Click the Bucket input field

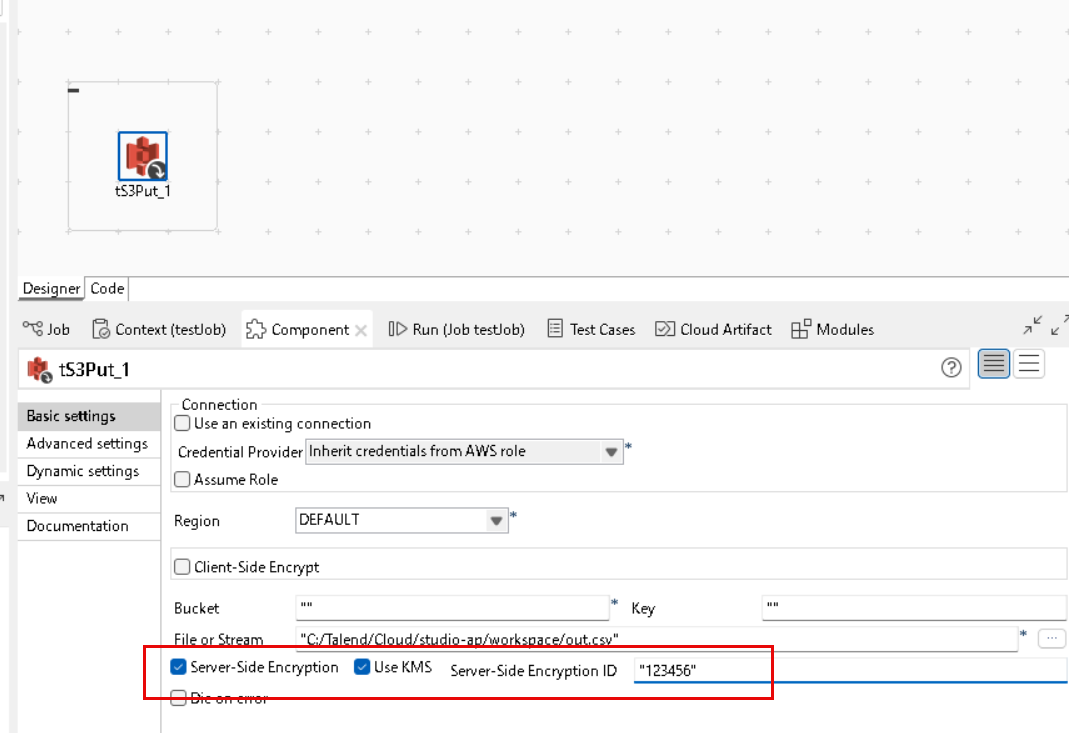452,607
